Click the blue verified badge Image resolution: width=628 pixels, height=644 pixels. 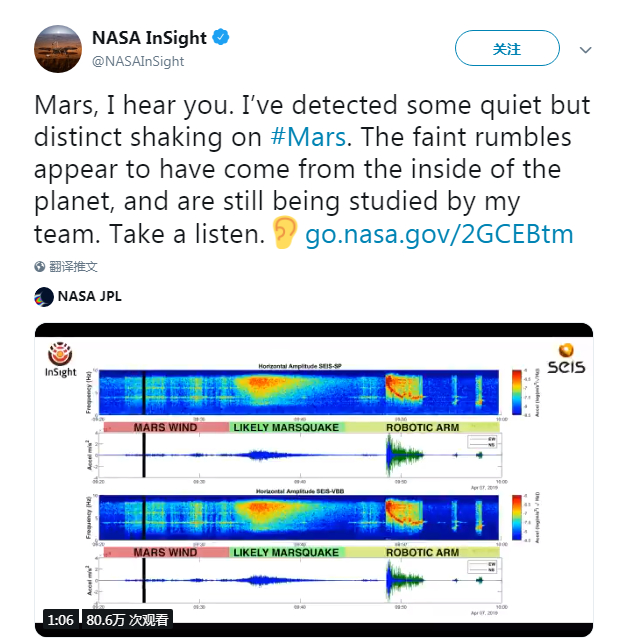coord(221,39)
